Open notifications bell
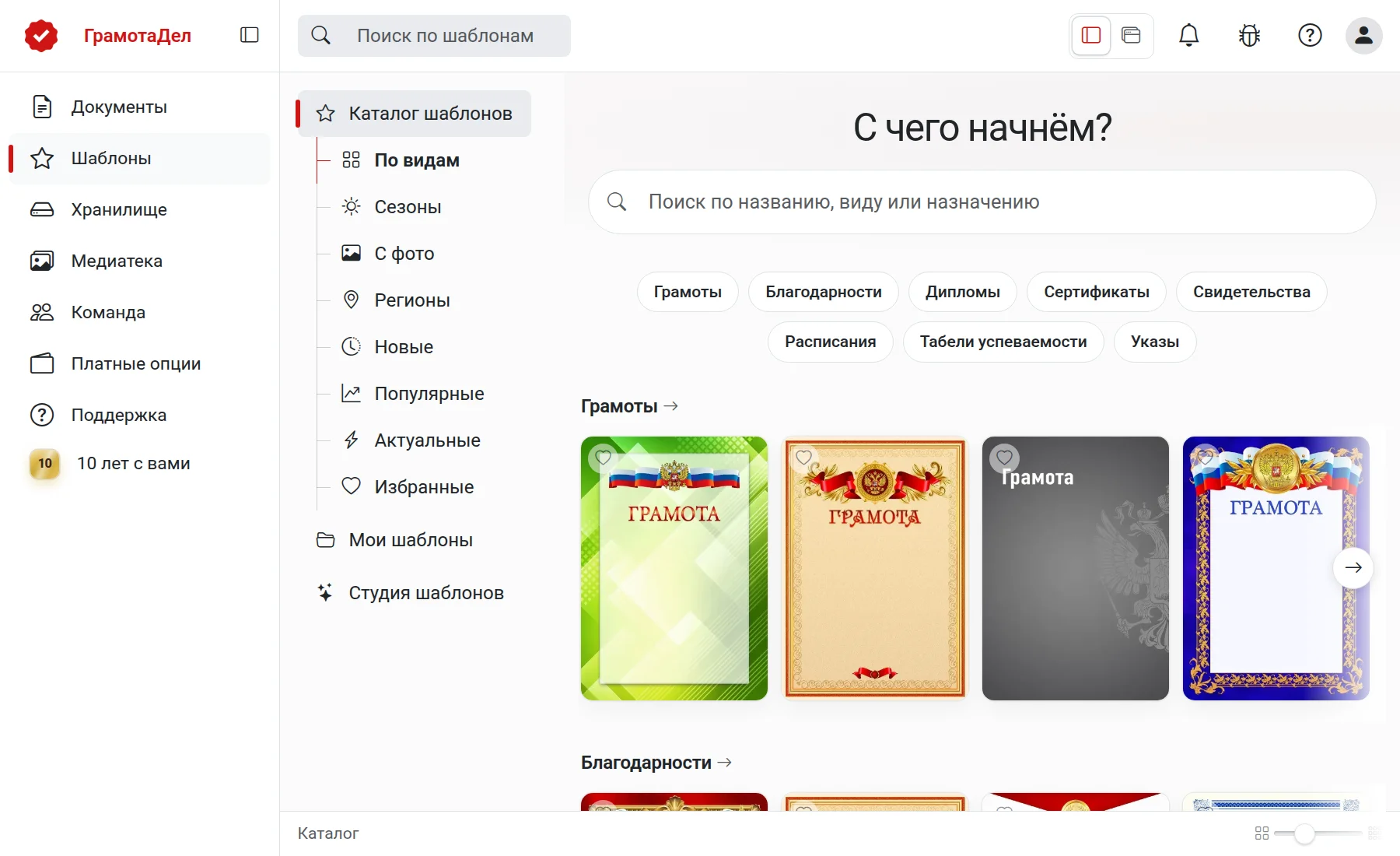The height and width of the screenshot is (856, 1400). (1188, 35)
